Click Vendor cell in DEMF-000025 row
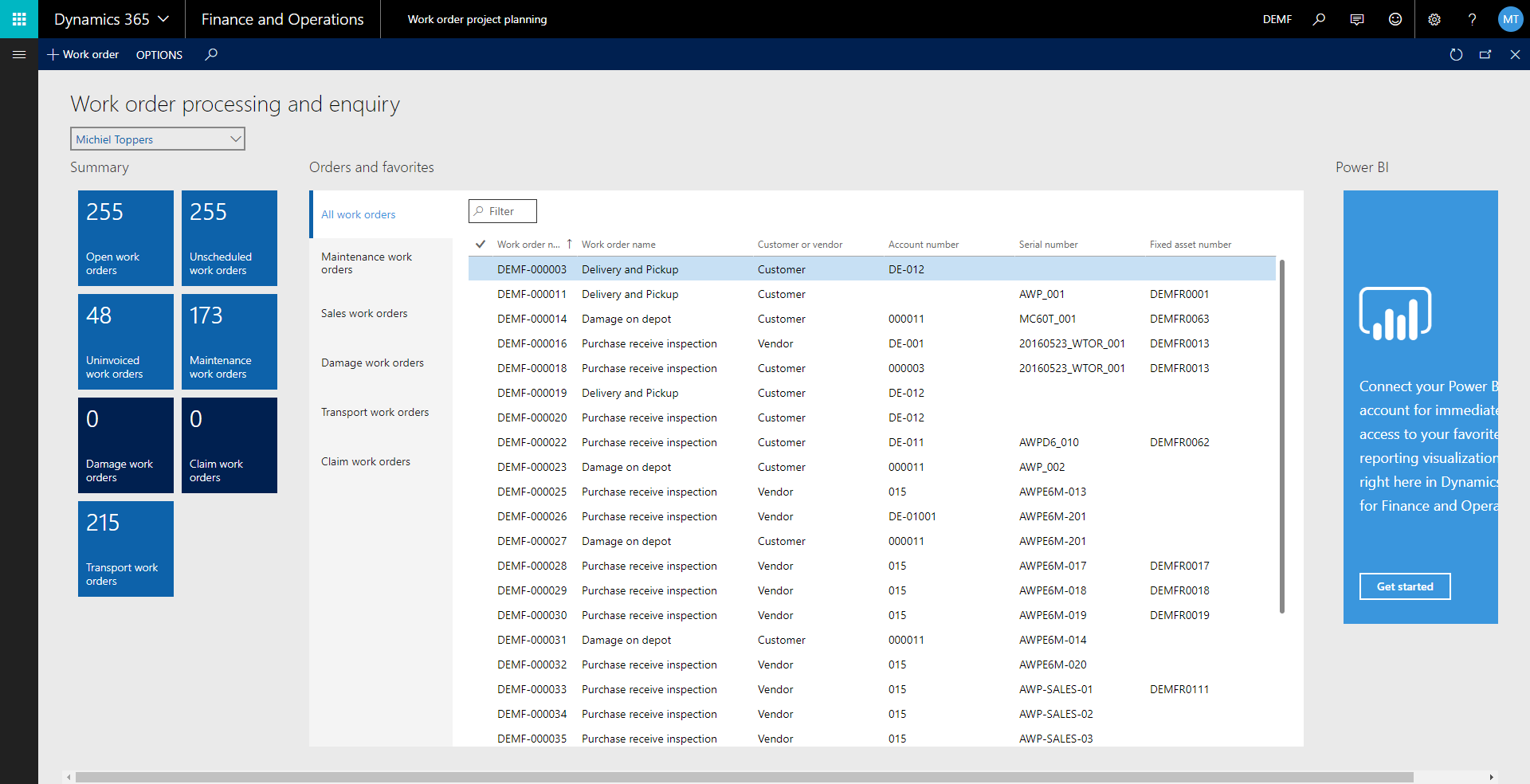 tap(775, 492)
